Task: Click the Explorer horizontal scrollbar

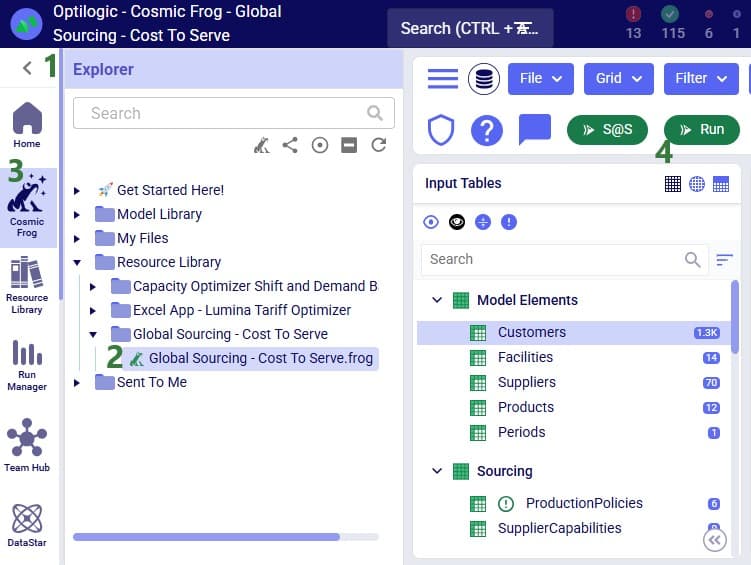Action: (x=206, y=537)
